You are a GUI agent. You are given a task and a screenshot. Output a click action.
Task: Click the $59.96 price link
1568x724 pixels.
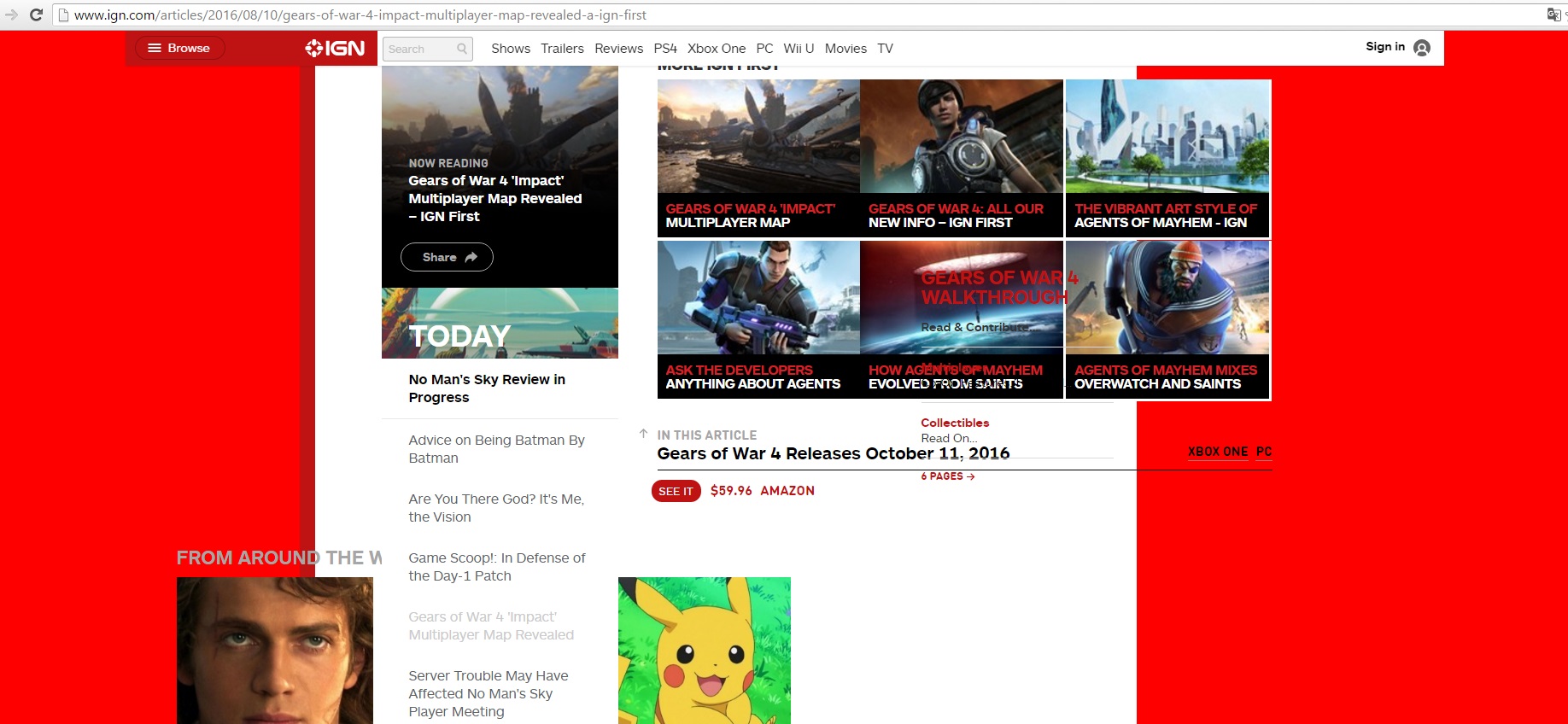(x=731, y=491)
